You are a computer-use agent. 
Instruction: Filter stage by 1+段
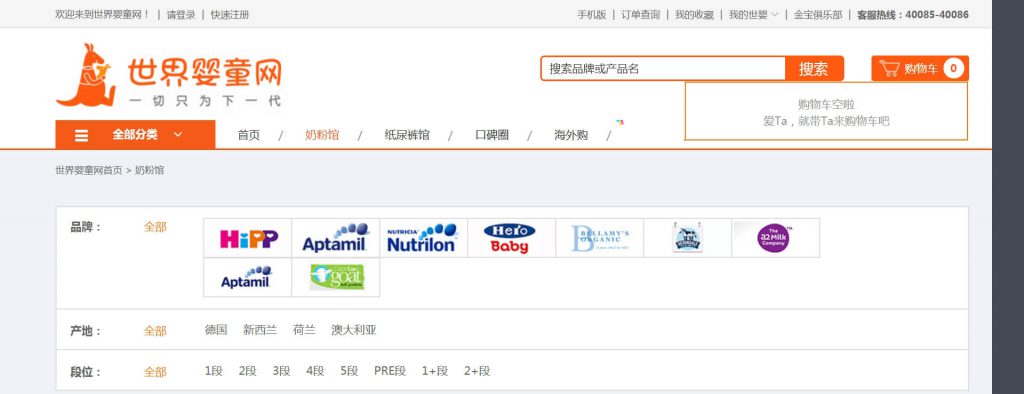[x=435, y=371]
